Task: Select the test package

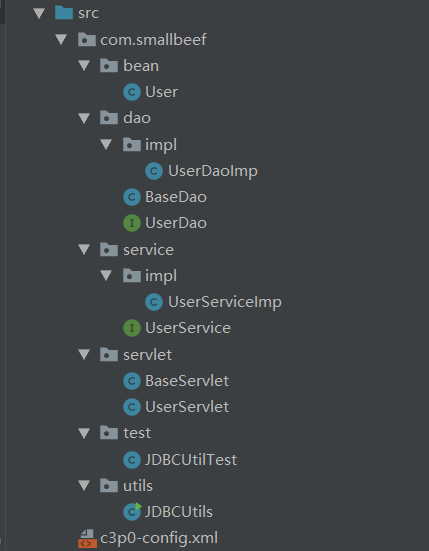Action: pyautogui.click(x=137, y=433)
